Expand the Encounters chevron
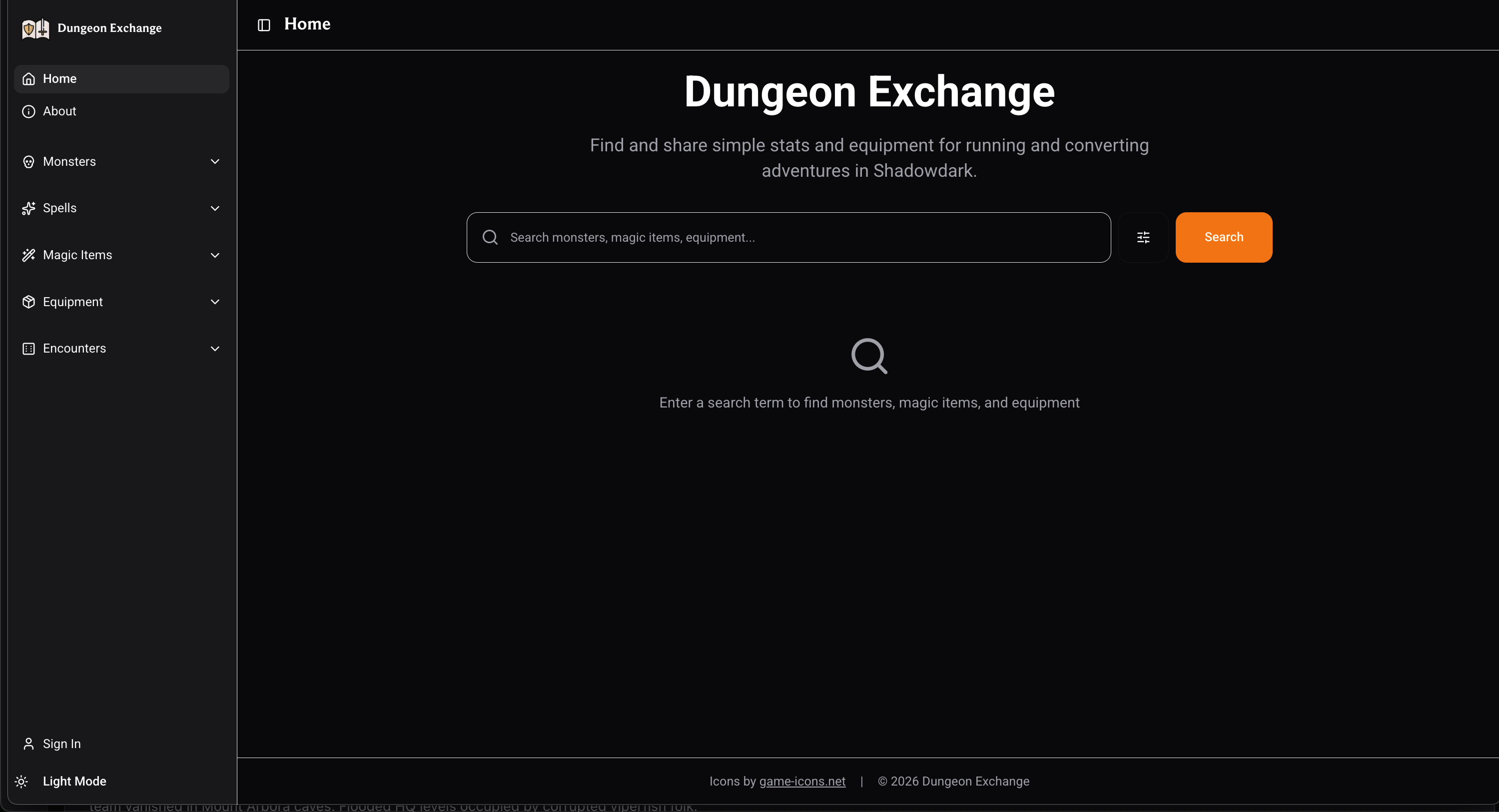 (215, 349)
